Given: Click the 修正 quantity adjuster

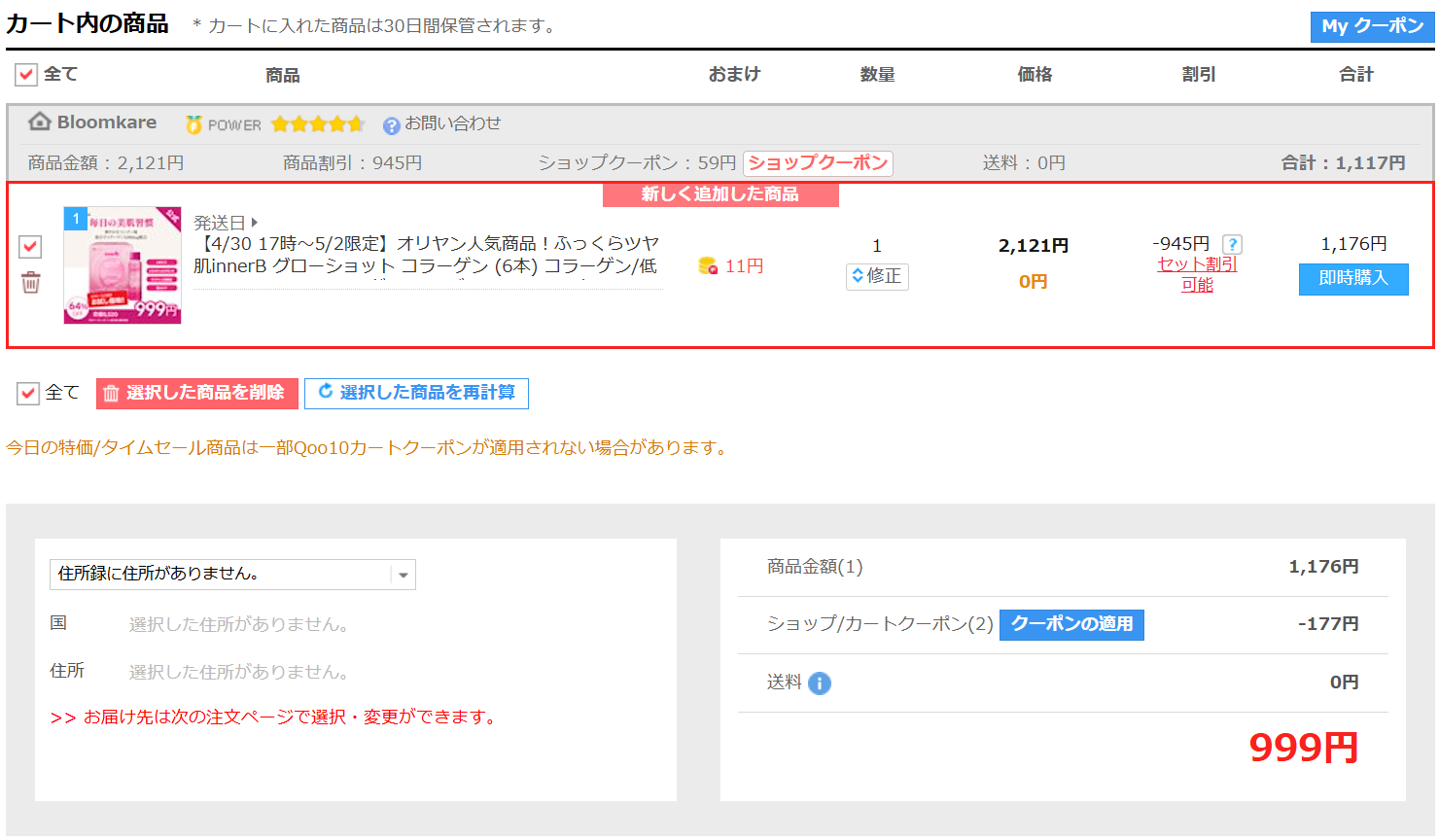Looking at the screenshot, I should pyautogui.click(x=877, y=276).
